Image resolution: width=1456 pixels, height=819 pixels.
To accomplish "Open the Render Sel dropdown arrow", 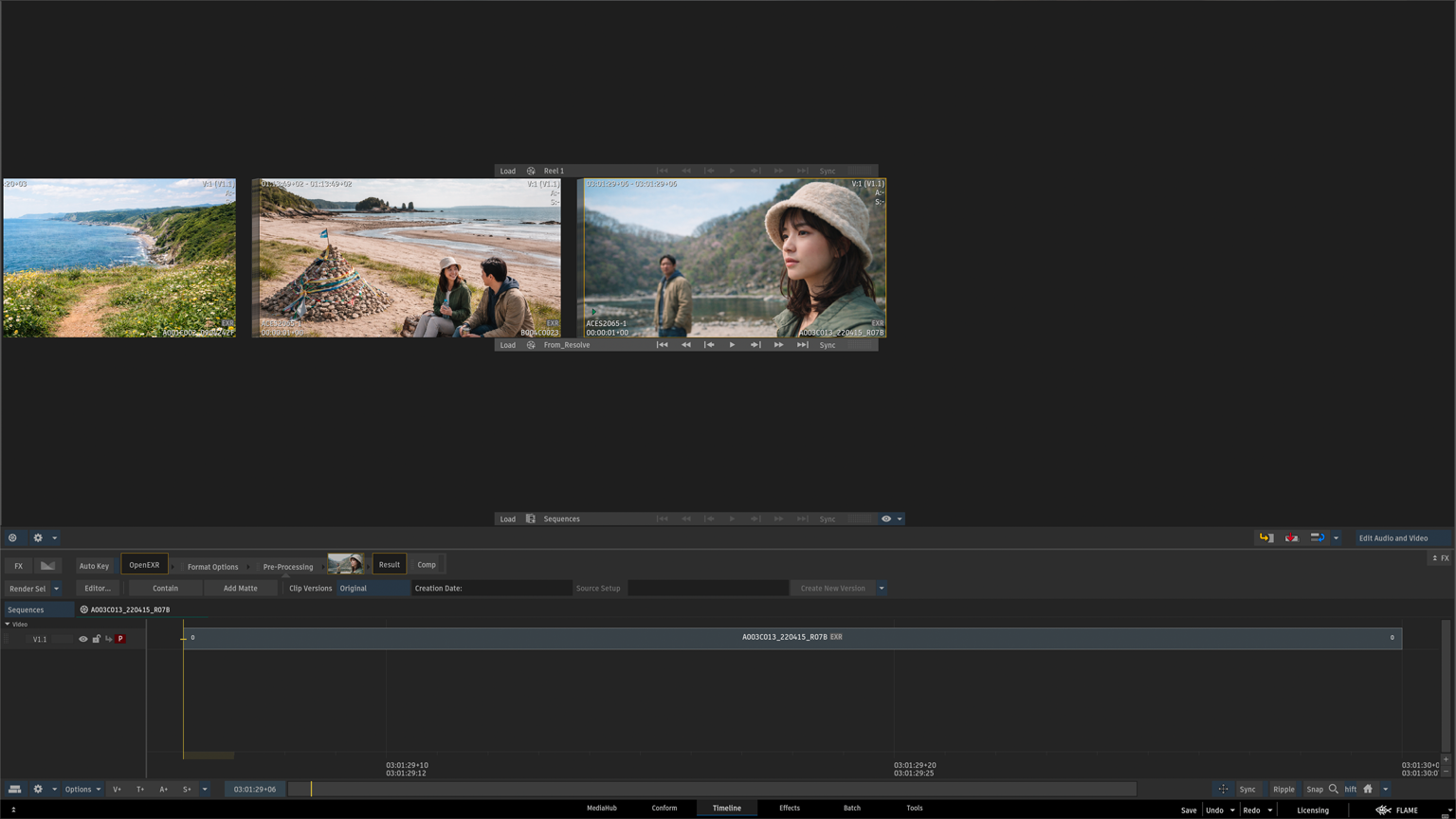I will point(56,589).
